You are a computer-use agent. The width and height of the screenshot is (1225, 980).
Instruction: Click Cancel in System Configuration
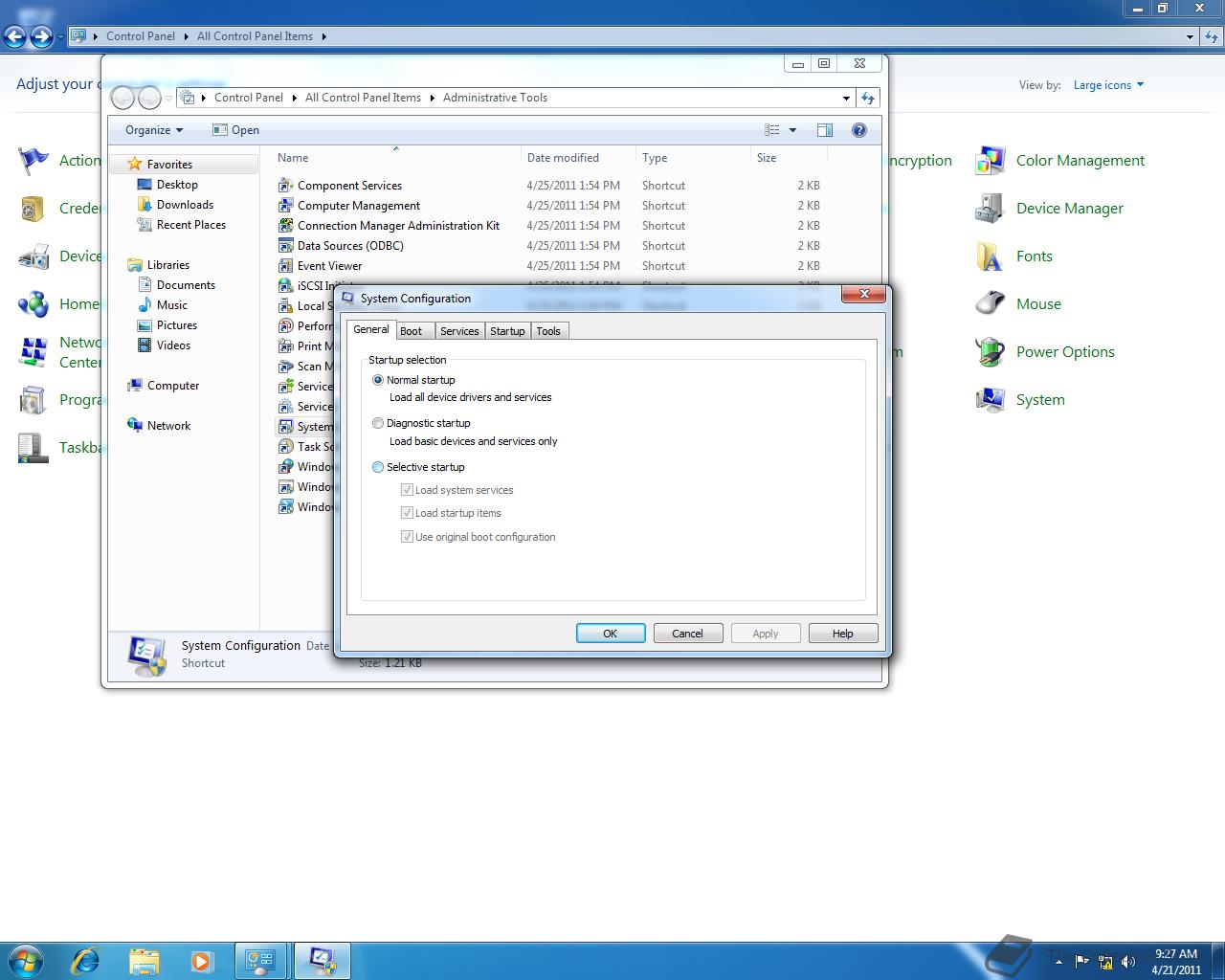point(687,634)
